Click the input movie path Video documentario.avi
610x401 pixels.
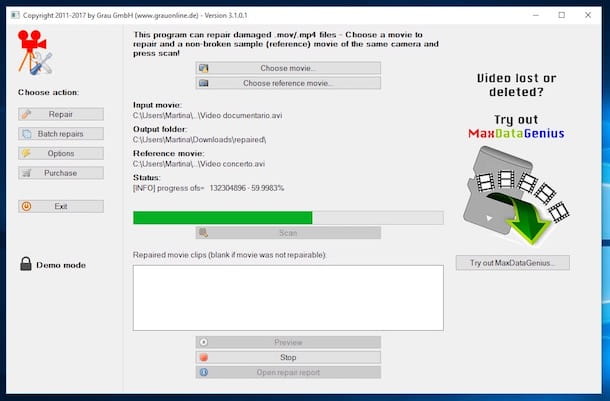pyautogui.click(x=207, y=116)
